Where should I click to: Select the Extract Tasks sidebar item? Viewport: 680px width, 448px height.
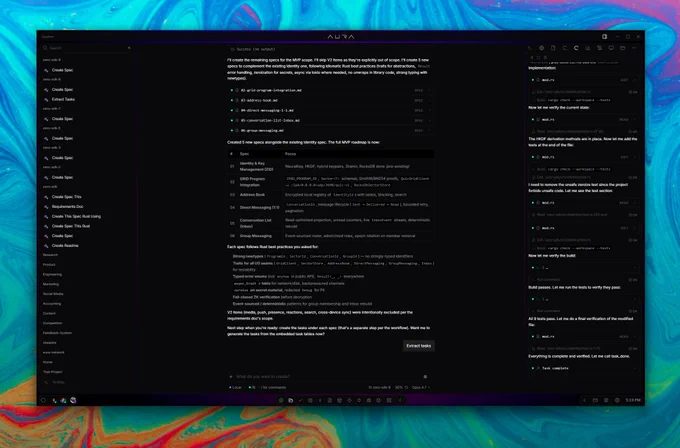63,99
